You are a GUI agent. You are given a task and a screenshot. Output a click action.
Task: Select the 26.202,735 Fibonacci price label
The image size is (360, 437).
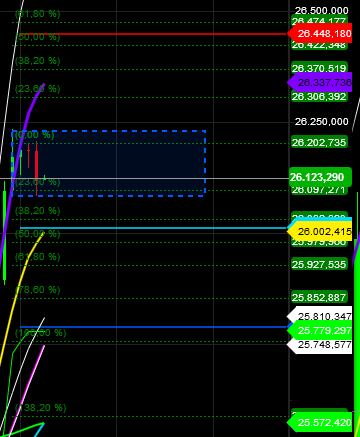point(319,143)
